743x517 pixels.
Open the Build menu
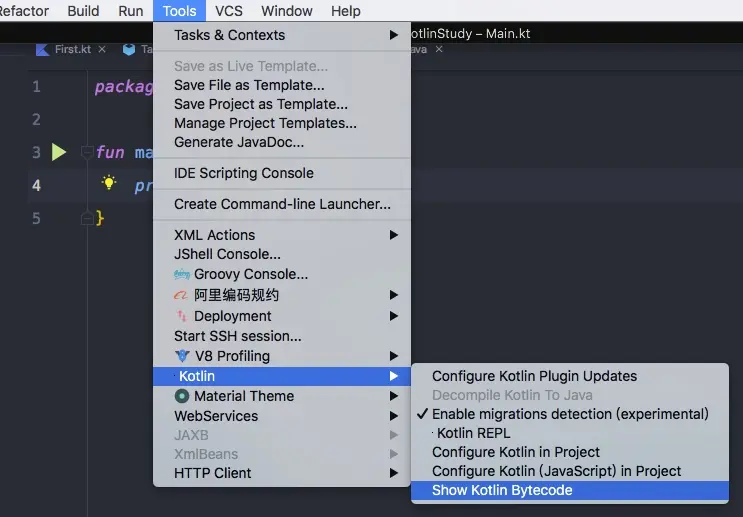(83, 10)
